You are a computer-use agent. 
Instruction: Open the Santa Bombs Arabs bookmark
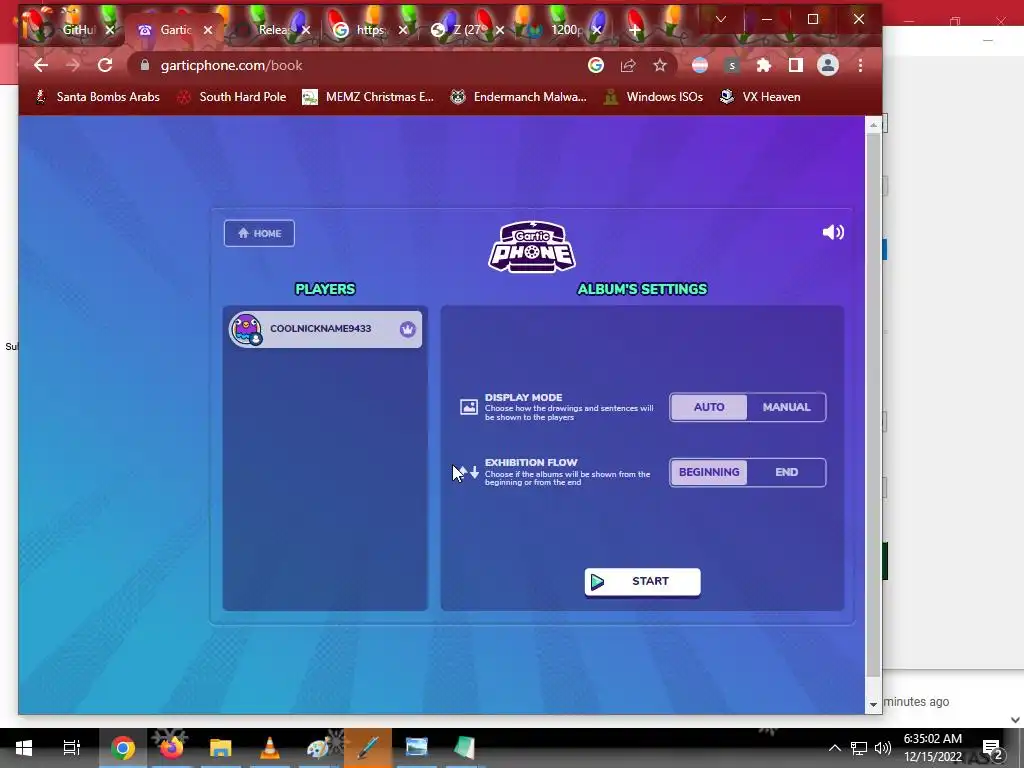click(97, 97)
